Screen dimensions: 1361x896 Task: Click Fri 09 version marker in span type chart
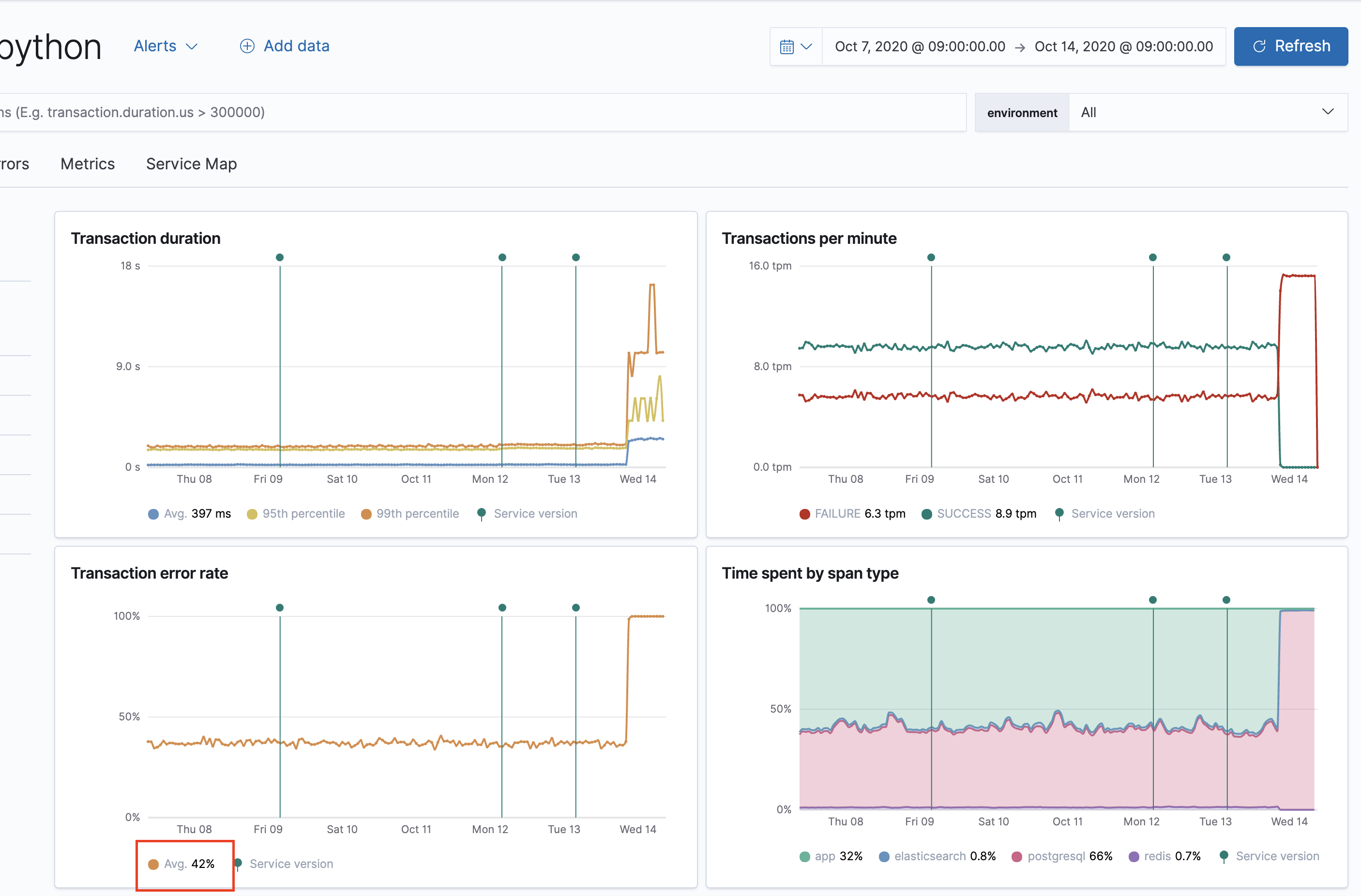coord(931,600)
